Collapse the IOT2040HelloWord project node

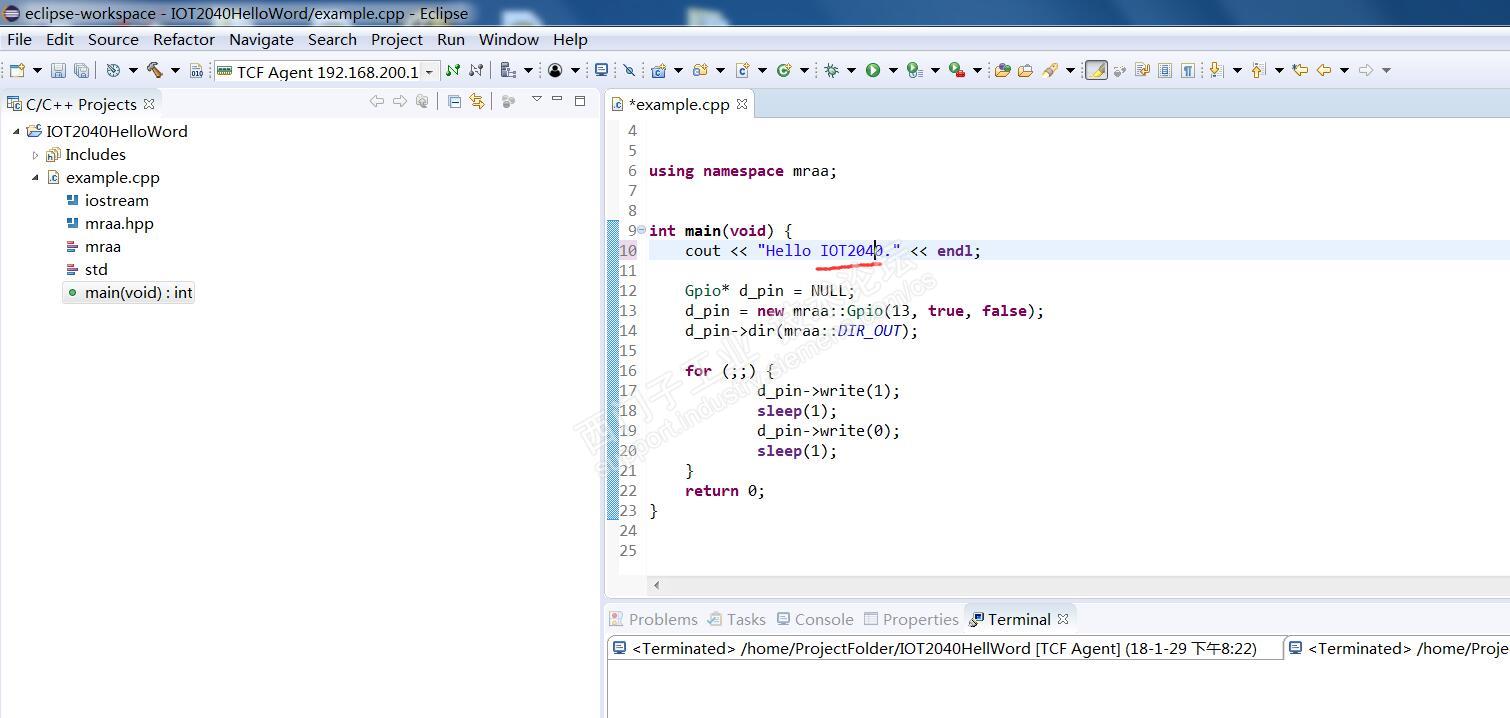coord(16,131)
